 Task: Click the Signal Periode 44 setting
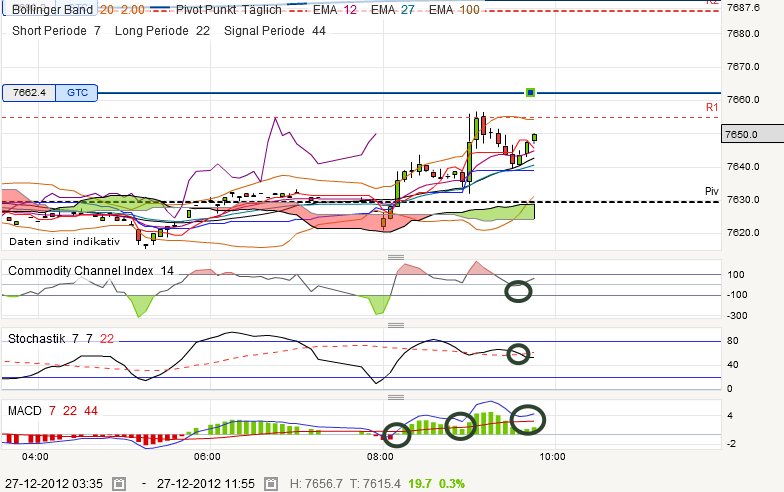tap(274, 31)
